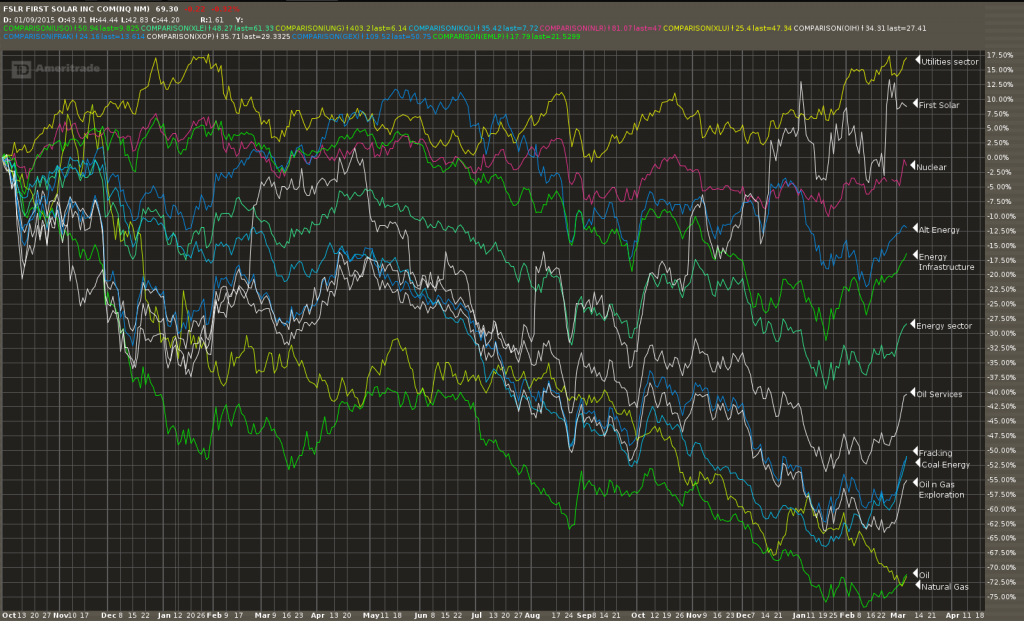The image size is (1024, 621).
Task: Click the 'First Solar' series label
Action: pos(938,105)
